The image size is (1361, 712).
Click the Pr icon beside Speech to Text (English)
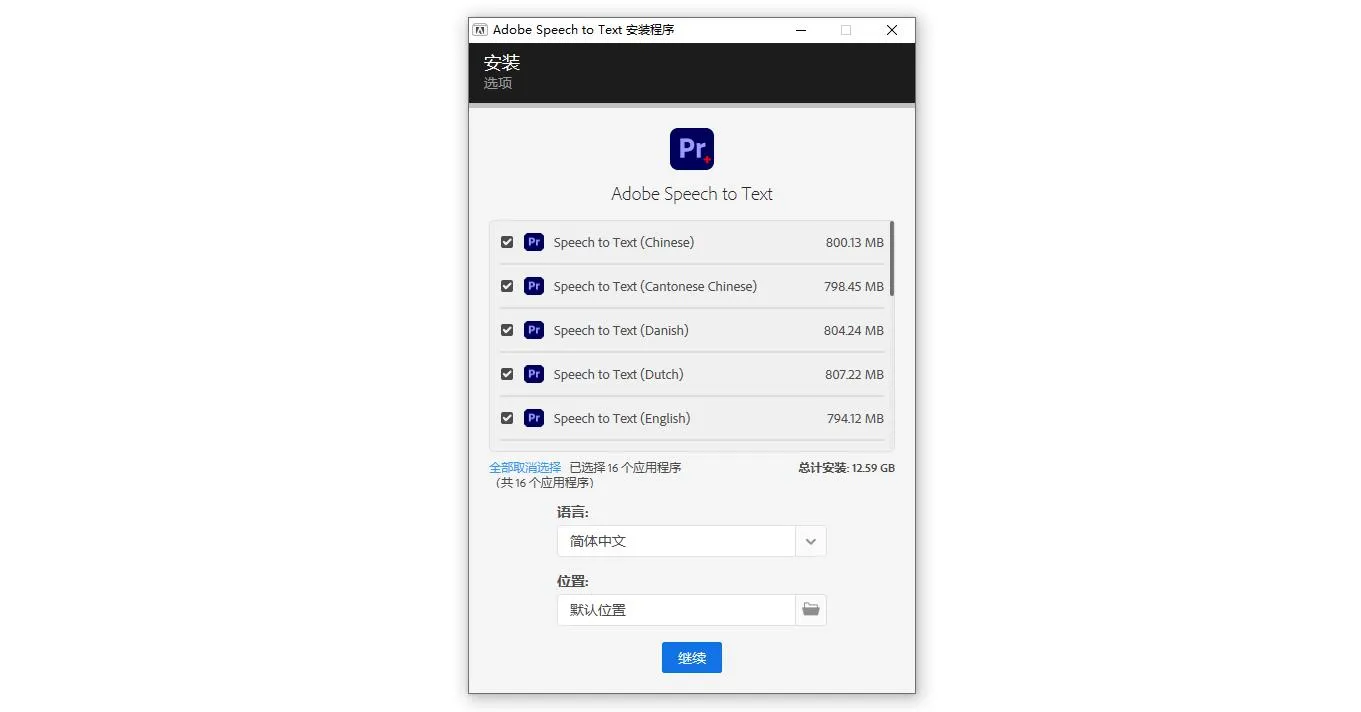point(534,418)
